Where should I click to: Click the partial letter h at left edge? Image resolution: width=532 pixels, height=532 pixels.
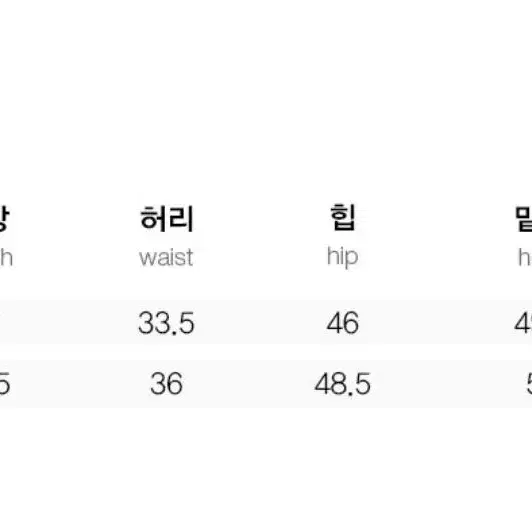6,258
